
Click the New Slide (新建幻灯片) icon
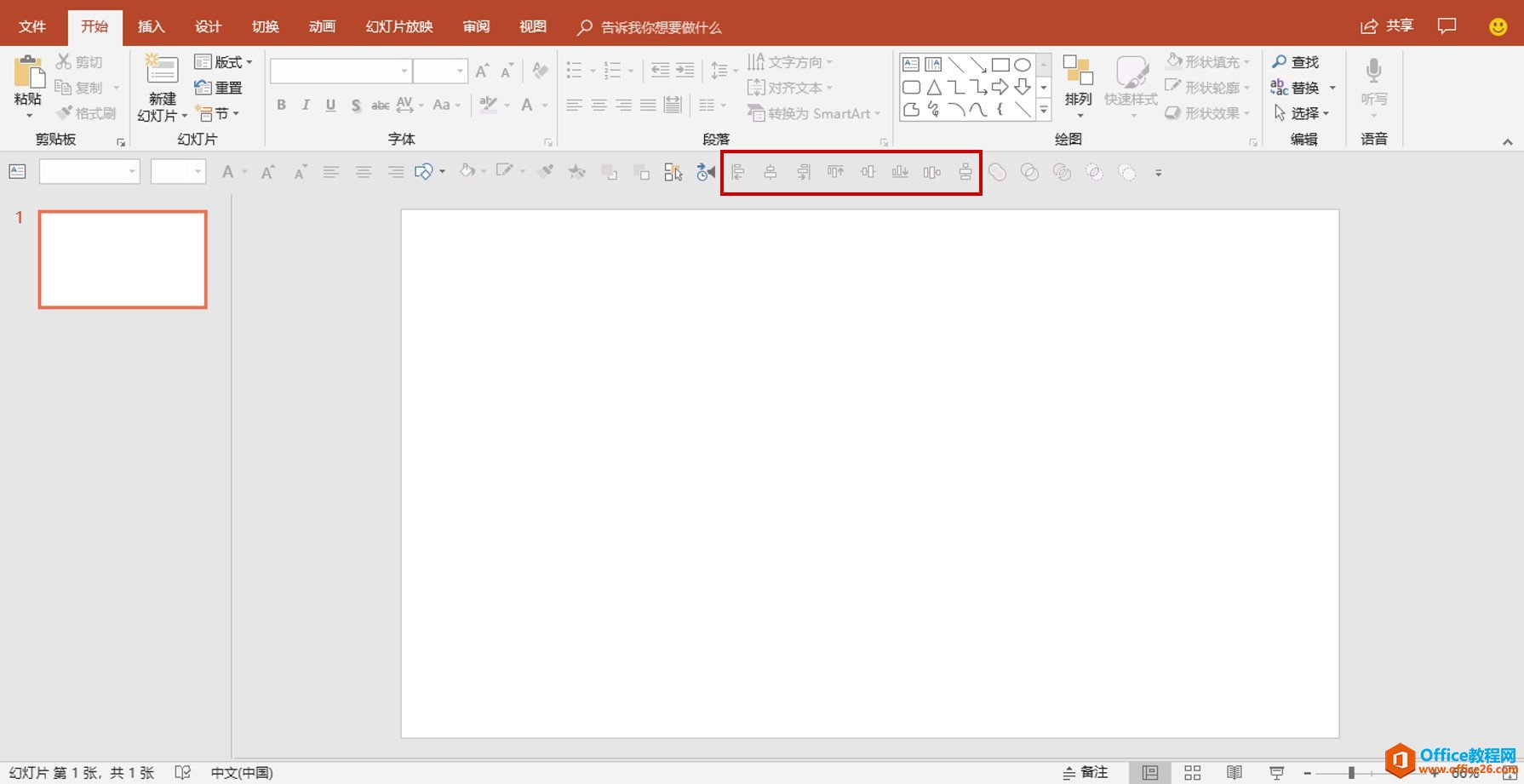161,71
